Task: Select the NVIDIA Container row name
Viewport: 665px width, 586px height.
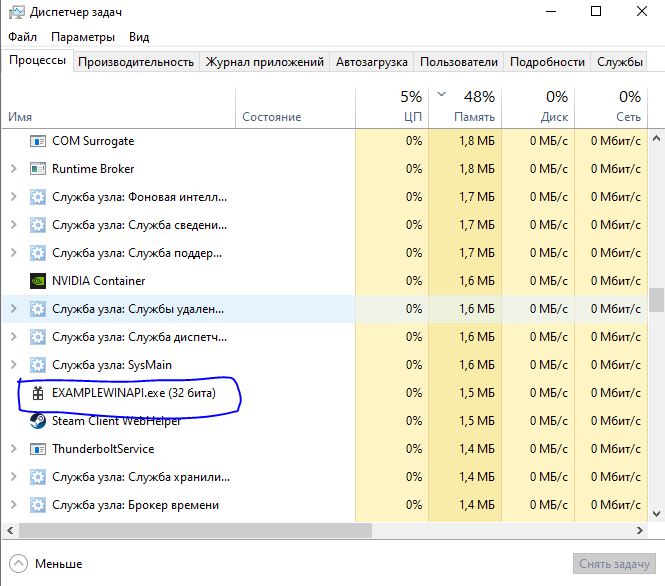Action: click(x=98, y=281)
